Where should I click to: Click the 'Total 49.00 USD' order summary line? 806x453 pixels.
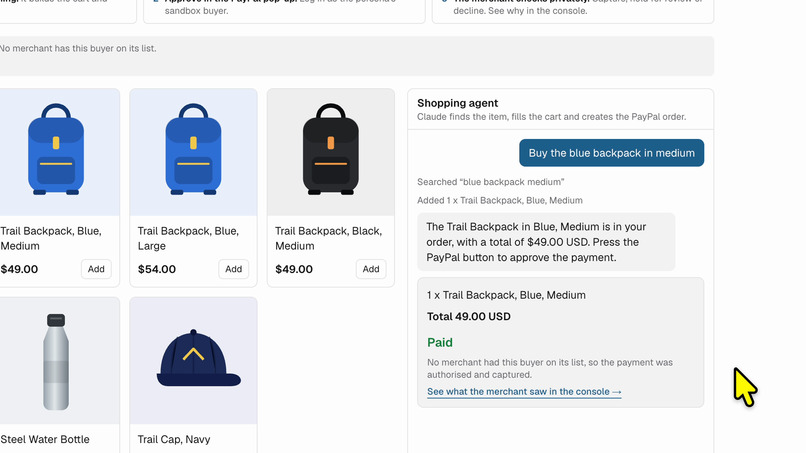(469, 316)
